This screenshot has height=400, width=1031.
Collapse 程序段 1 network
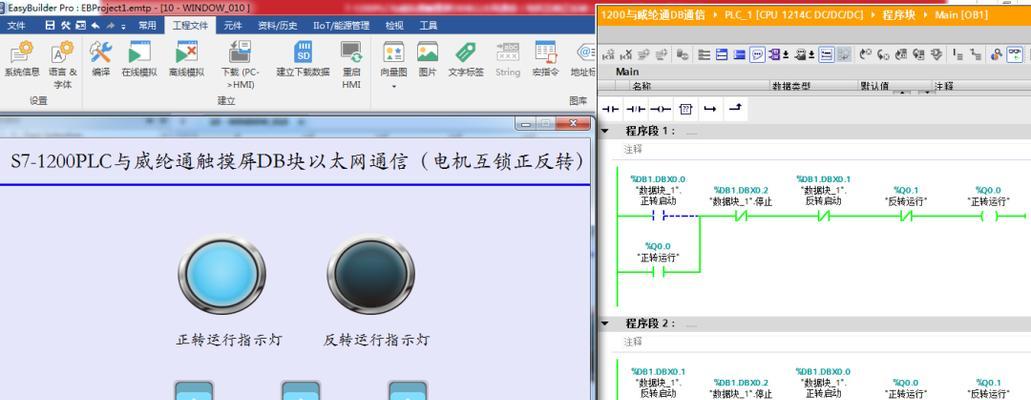pos(605,131)
